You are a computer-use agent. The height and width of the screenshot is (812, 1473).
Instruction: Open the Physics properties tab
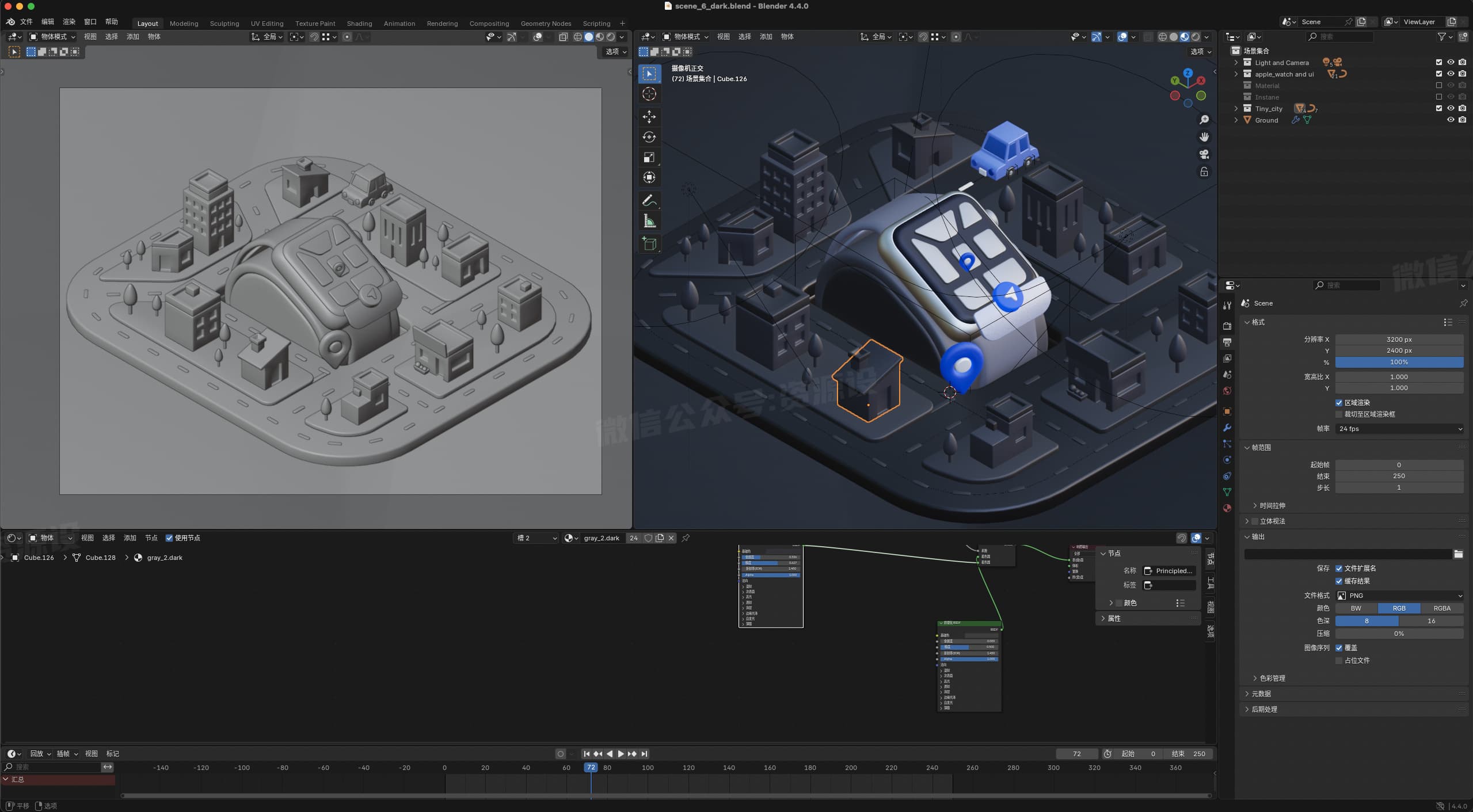click(x=1227, y=460)
